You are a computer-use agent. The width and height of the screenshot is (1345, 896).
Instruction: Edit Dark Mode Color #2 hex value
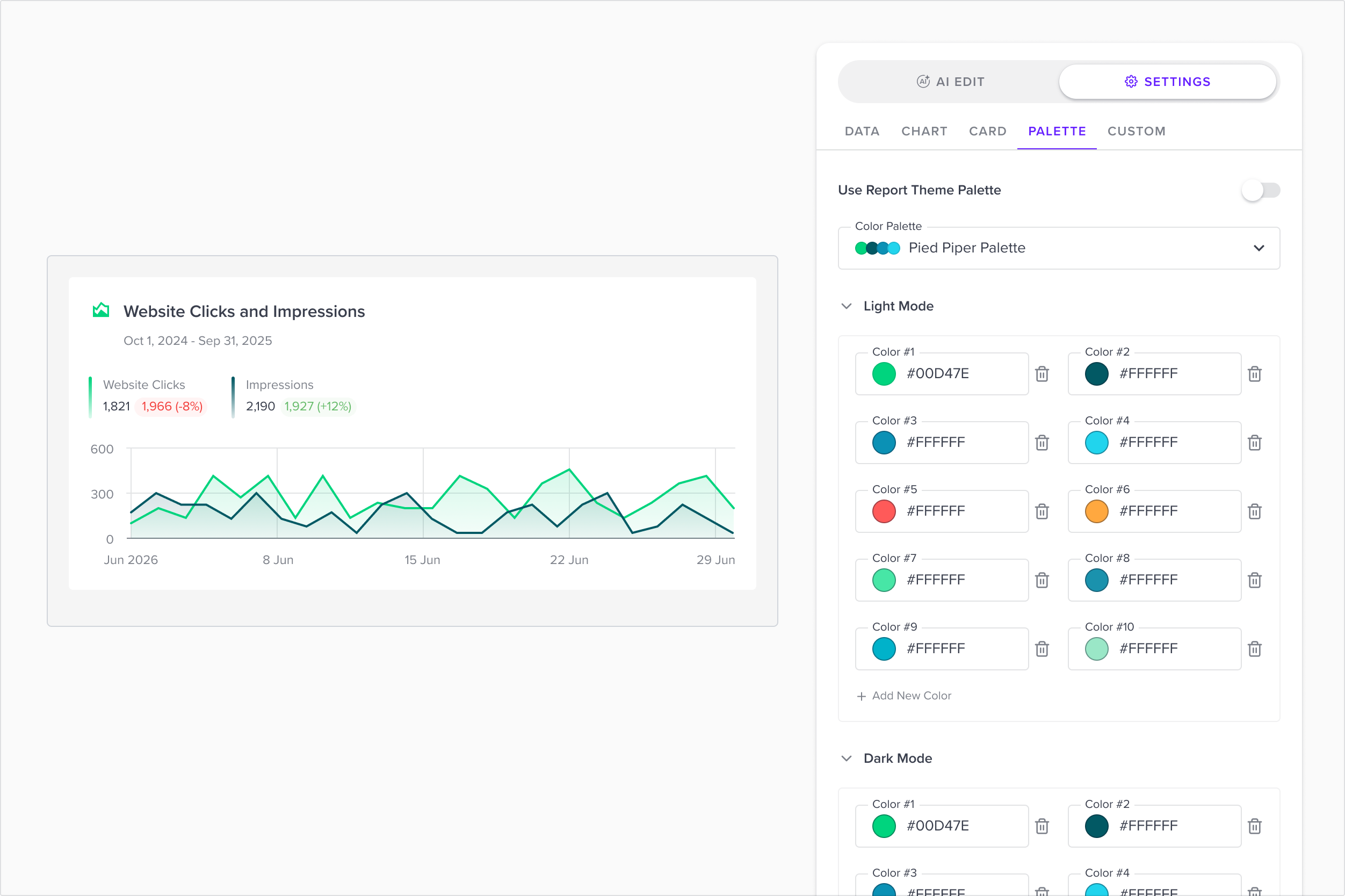(1148, 826)
